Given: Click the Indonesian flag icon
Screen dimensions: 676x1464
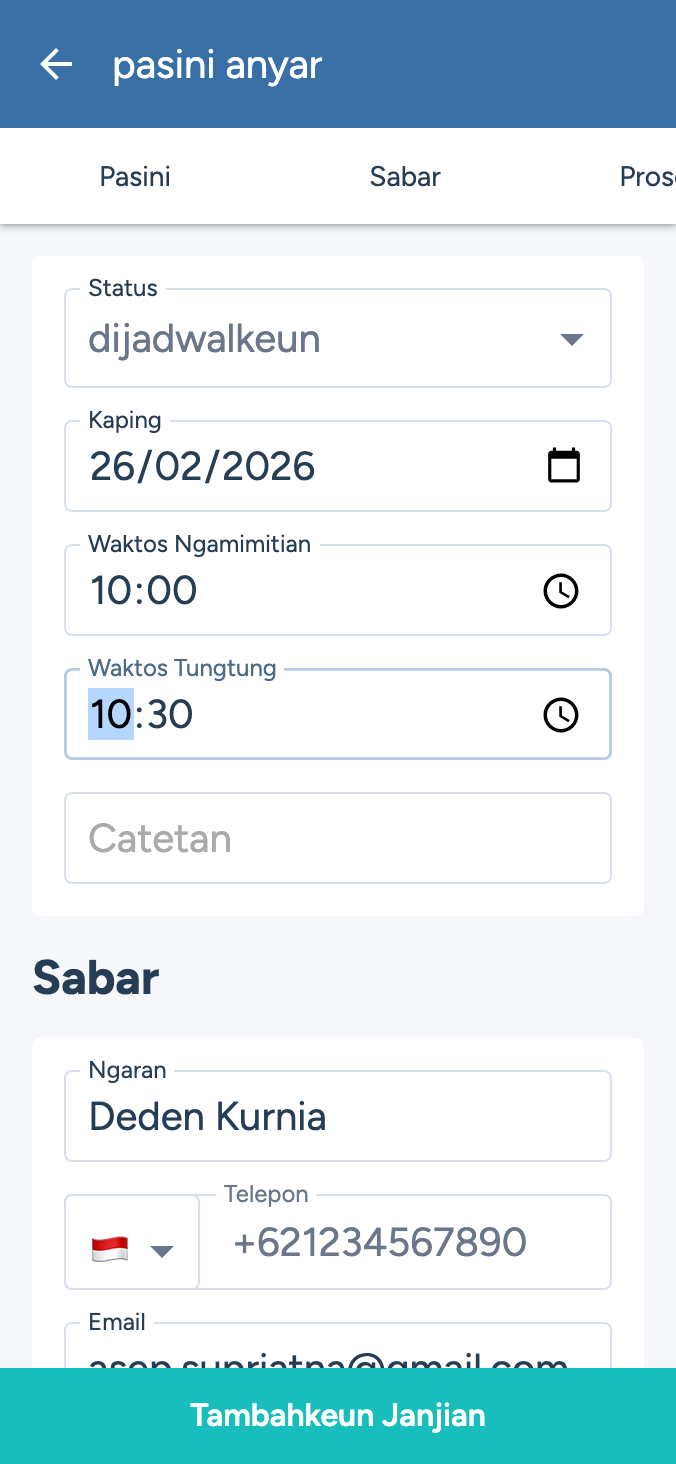Looking at the screenshot, I should [110, 1249].
